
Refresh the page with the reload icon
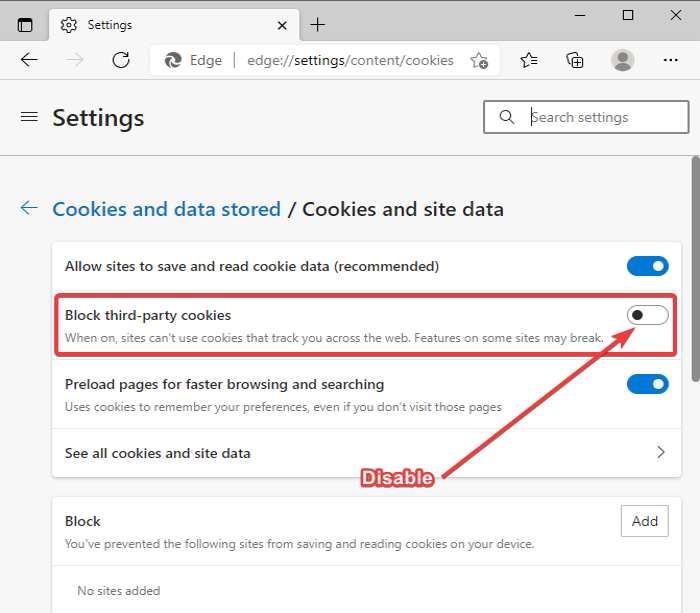coord(121,60)
